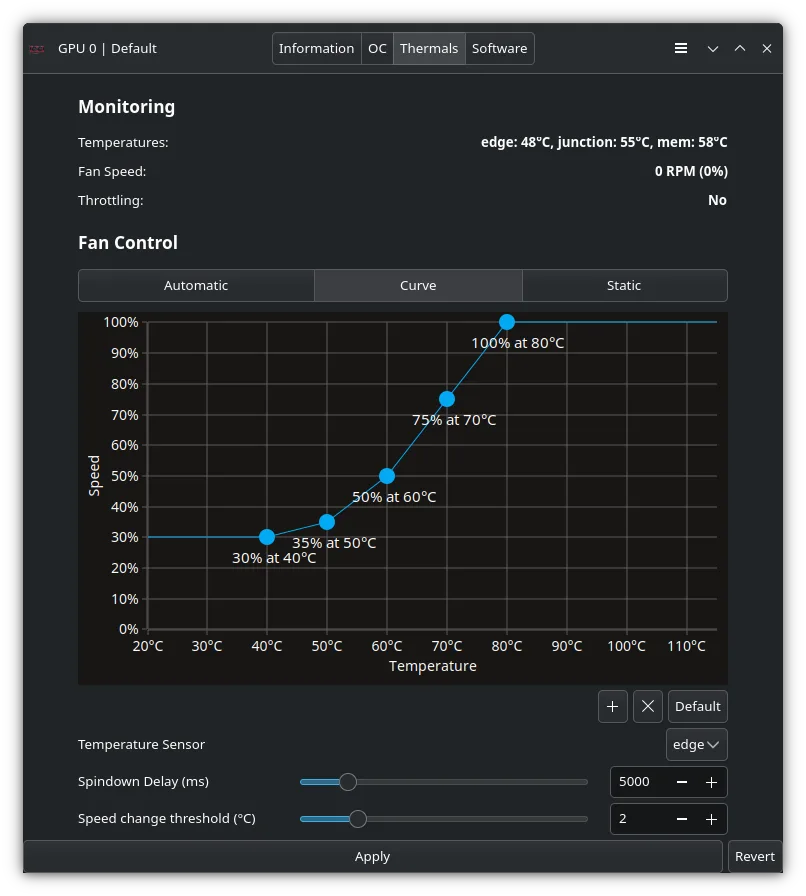Select Automatic fan control mode
Image resolution: width=806 pixels, height=896 pixels.
196,285
